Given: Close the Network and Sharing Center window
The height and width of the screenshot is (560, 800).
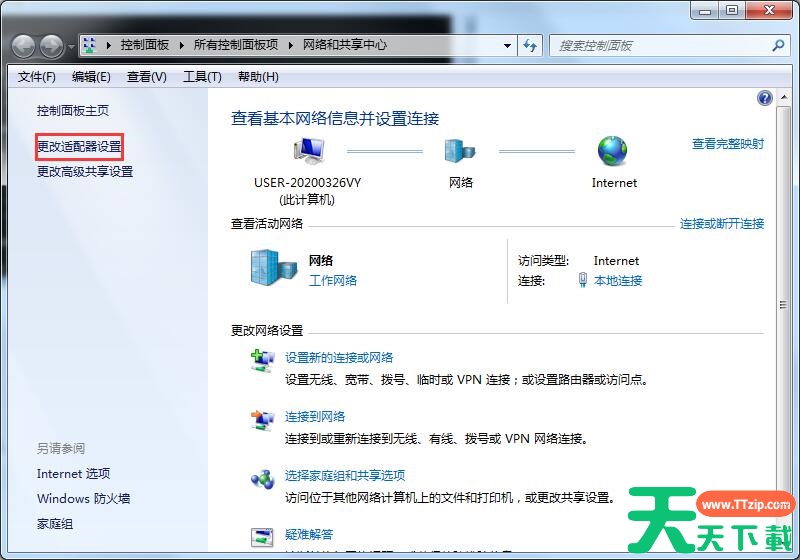Looking at the screenshot, I should click(x=769, y=11).
